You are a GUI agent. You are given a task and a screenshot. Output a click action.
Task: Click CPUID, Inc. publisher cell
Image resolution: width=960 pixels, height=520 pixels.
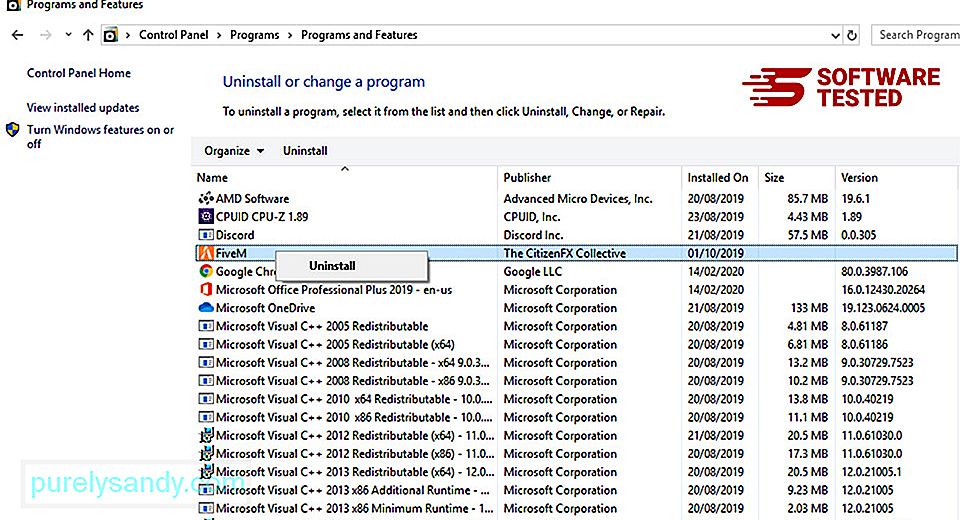click(x=531, y=216)
